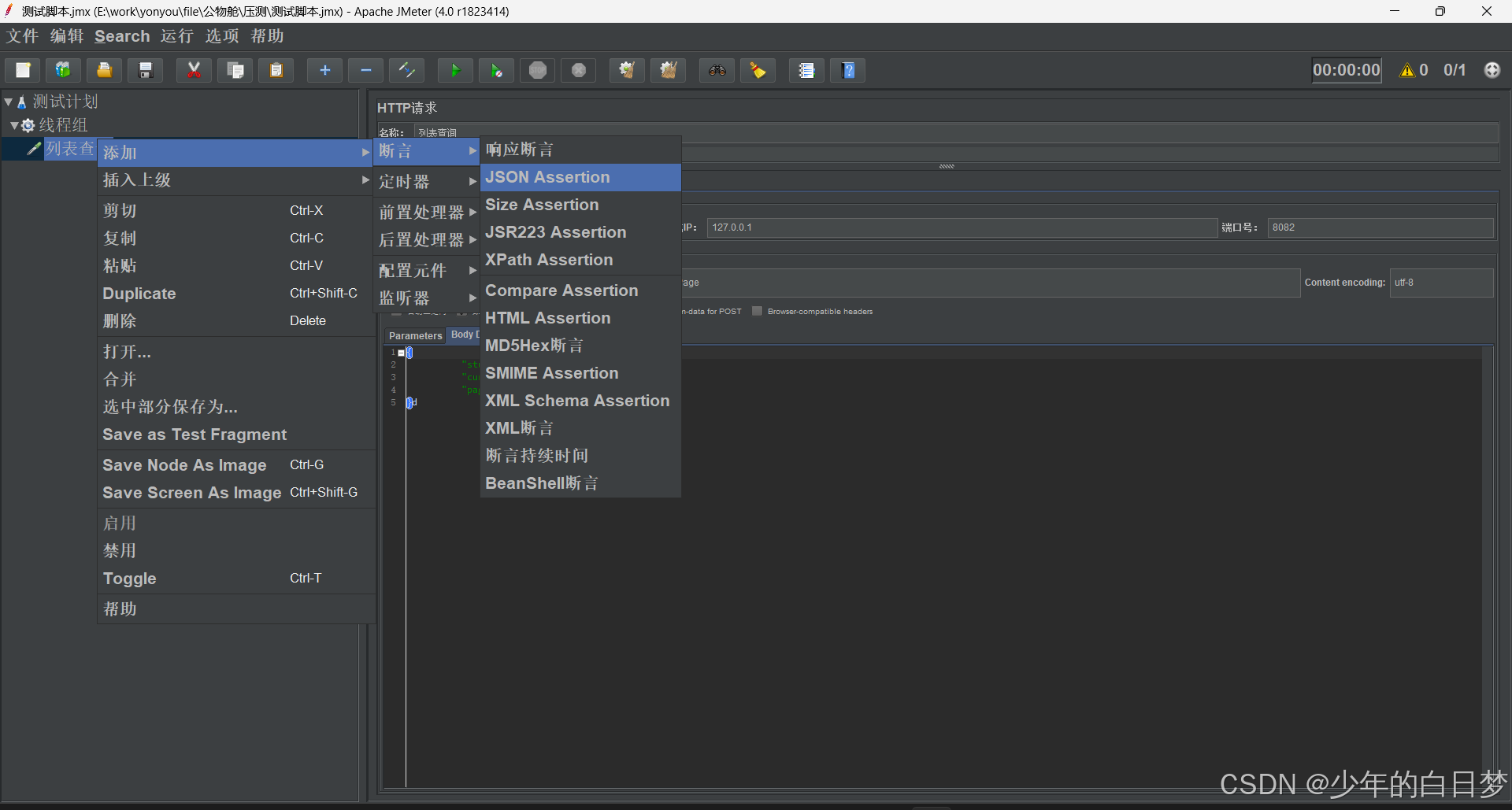Click the warning triangle log indicator
Screen dimensions: 1512x810
(x=1407, y=70)
